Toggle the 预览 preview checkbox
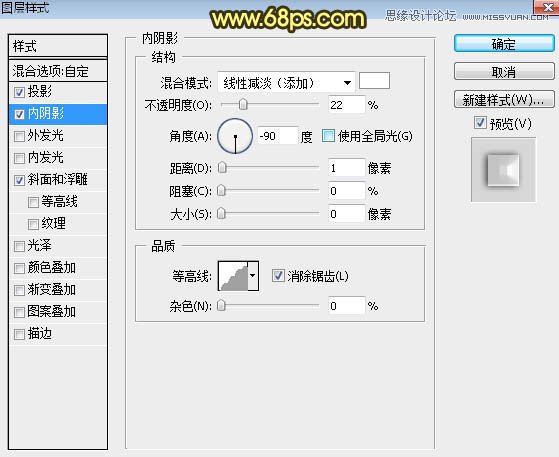 point(480,123)
